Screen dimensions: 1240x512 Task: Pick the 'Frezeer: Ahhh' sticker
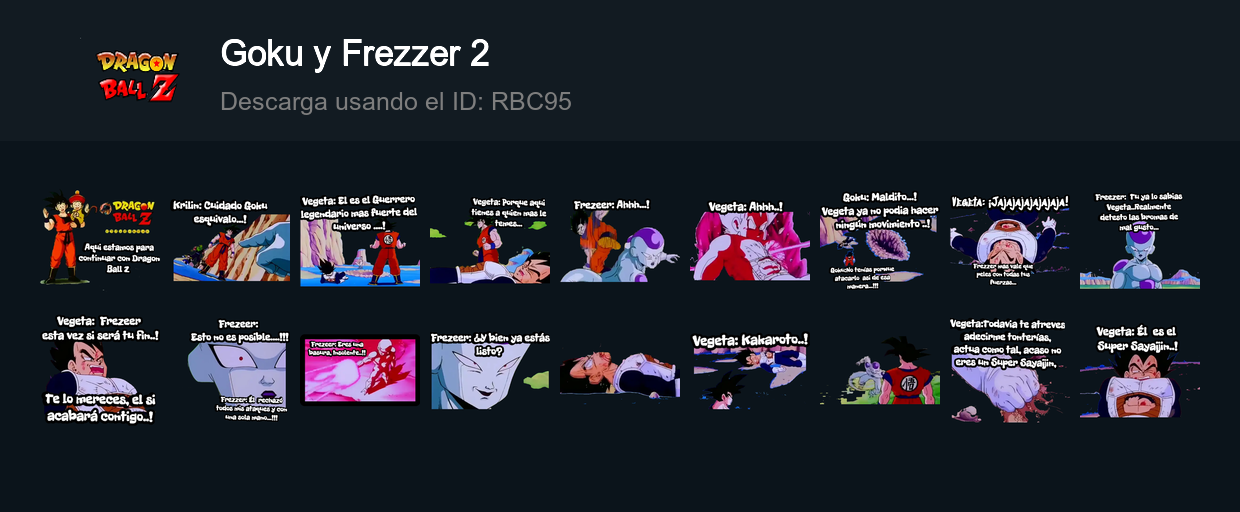pos(620,240)
